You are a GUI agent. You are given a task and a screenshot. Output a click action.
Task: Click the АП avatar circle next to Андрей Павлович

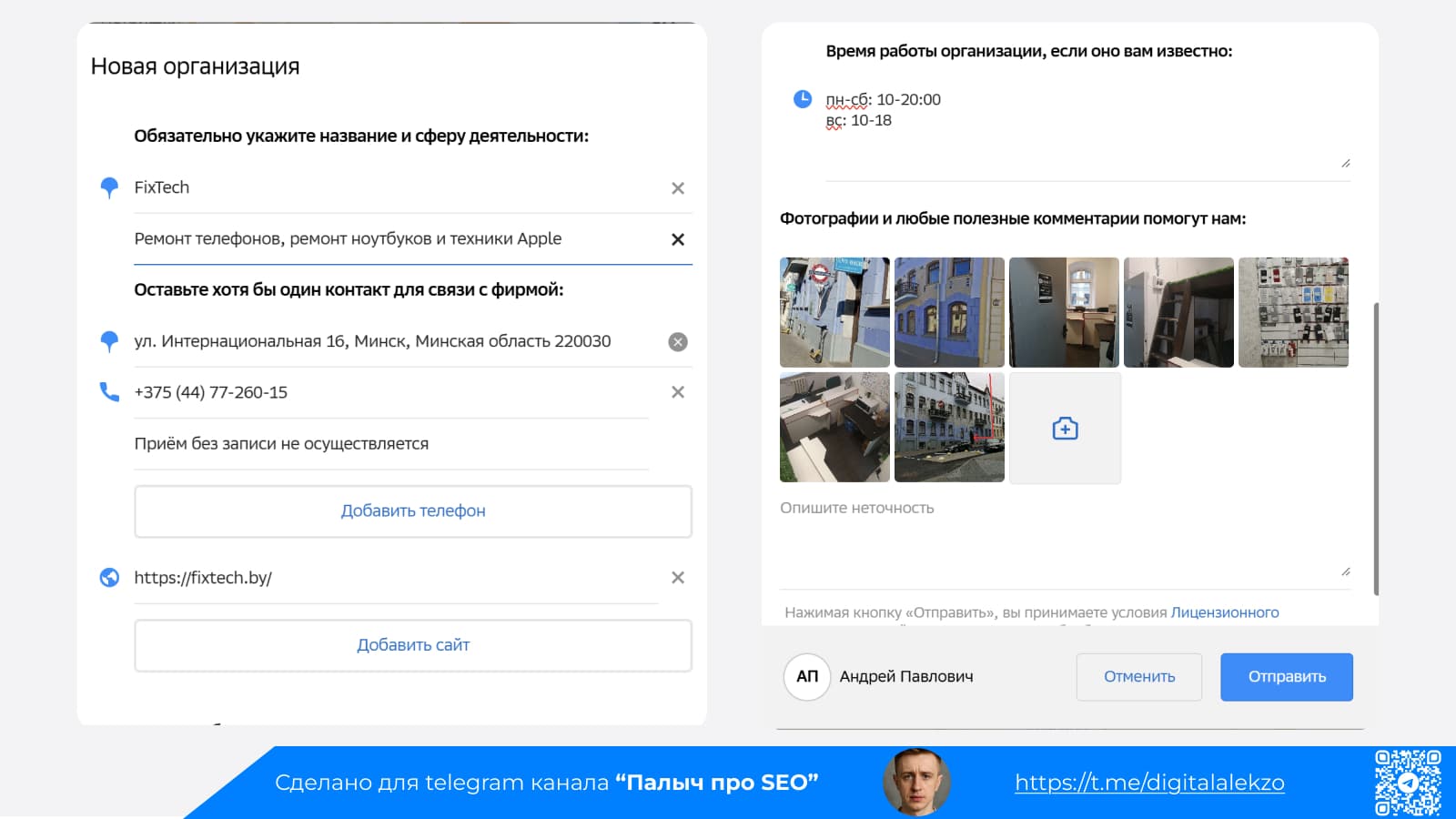pos(806,676)
